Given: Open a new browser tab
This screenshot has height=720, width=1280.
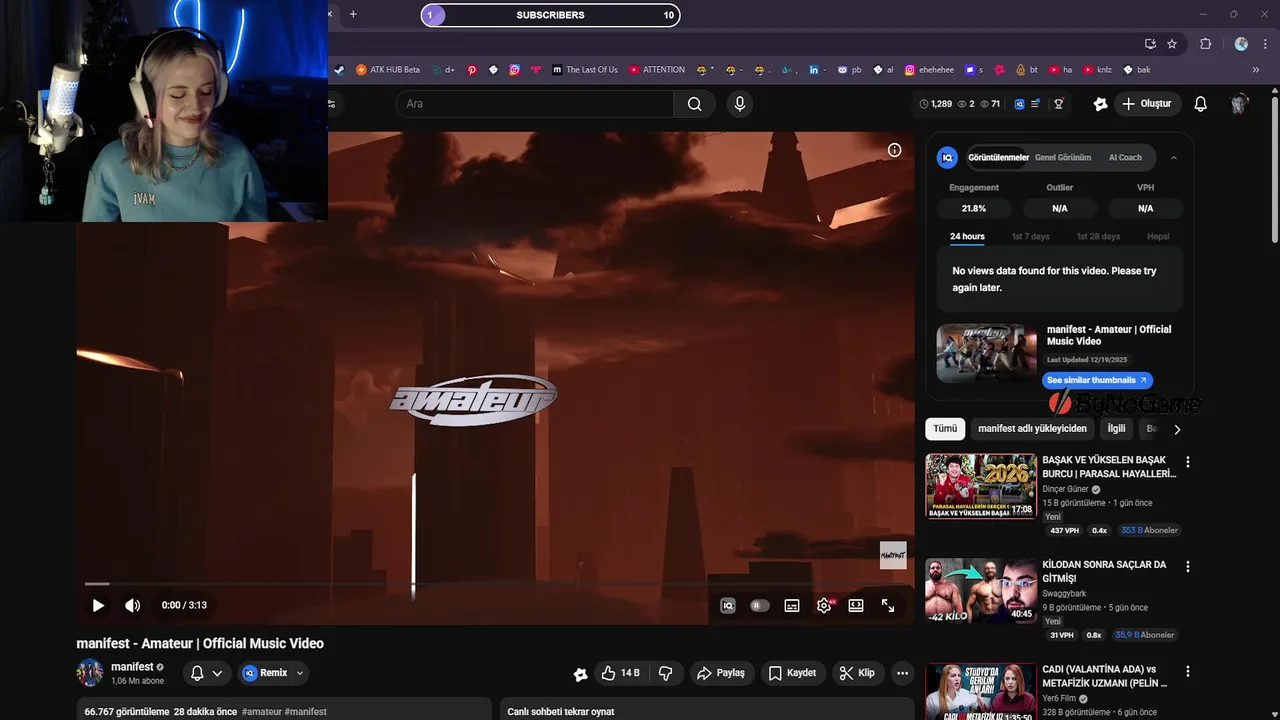Looking at the screenshot, I should pos(353,14).
